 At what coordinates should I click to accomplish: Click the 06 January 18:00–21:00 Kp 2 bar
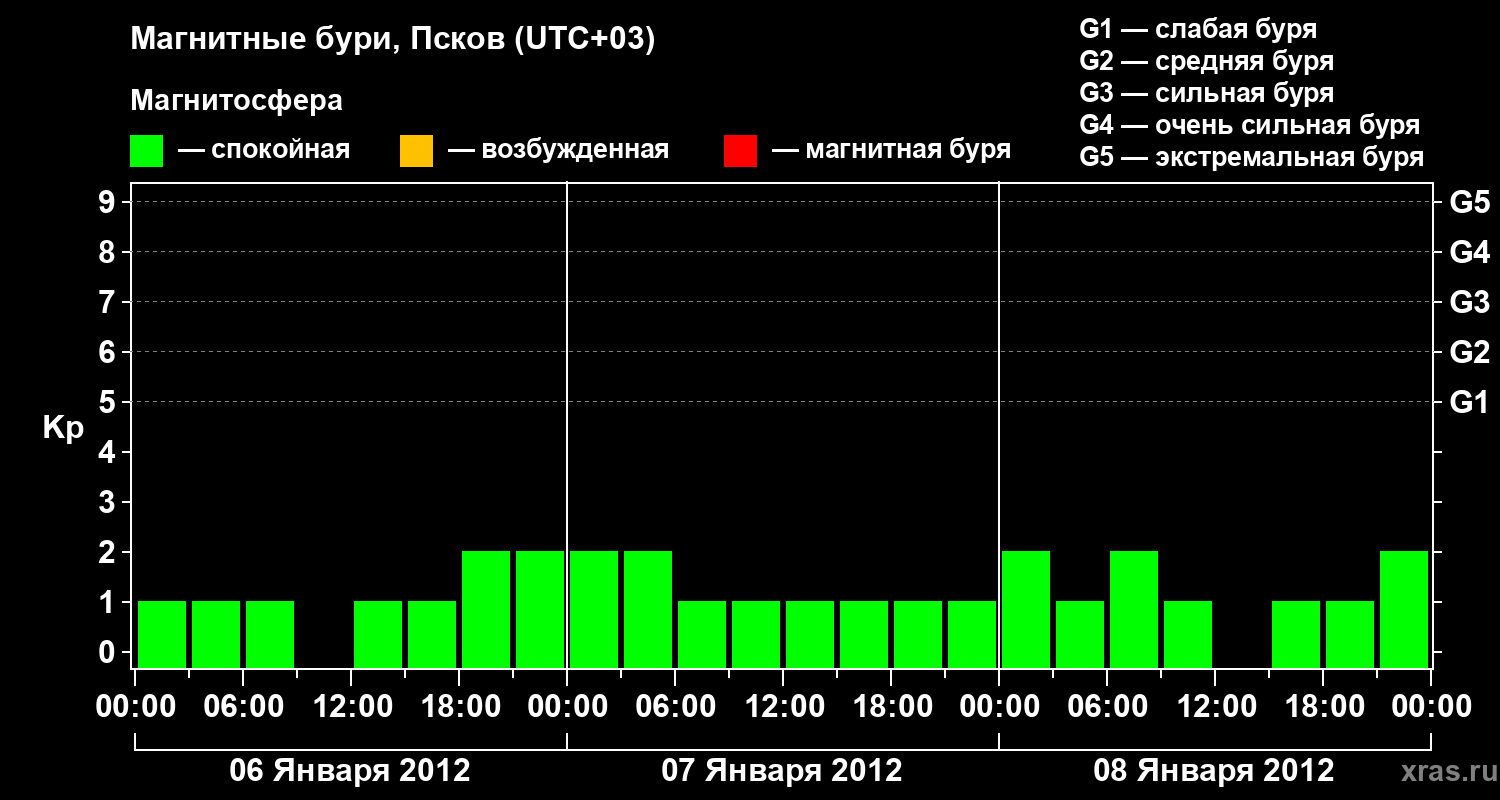[486, 609]
